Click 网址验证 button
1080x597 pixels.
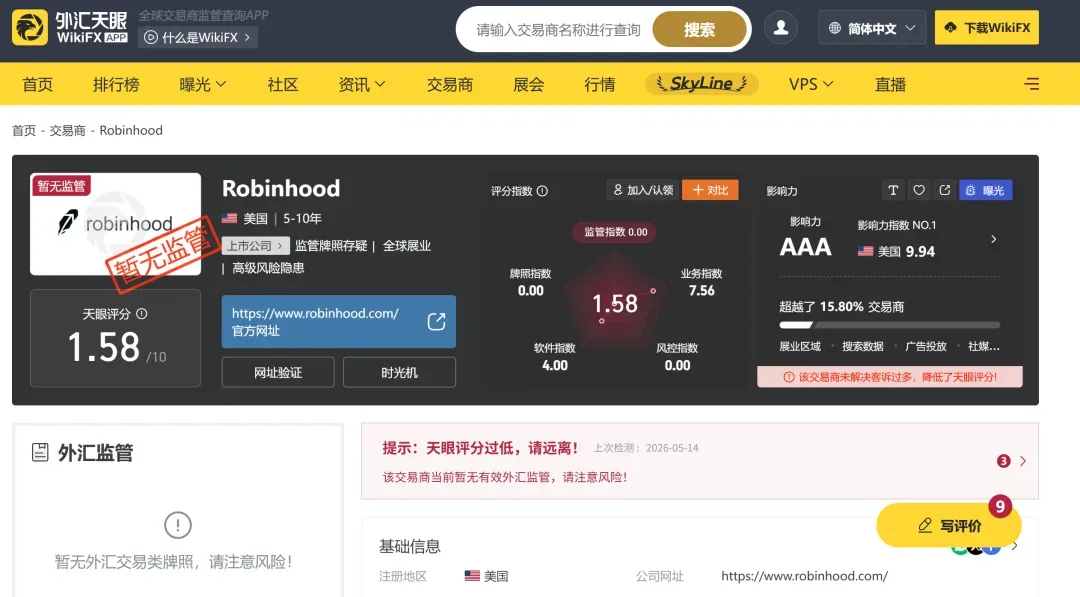click(278, 373)
